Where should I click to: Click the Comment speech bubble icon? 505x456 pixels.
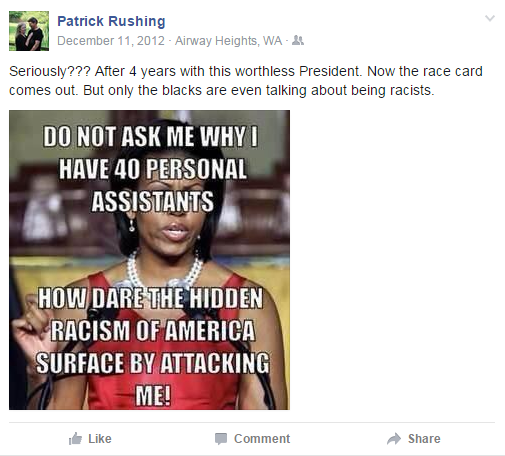[x=221, y=439]
